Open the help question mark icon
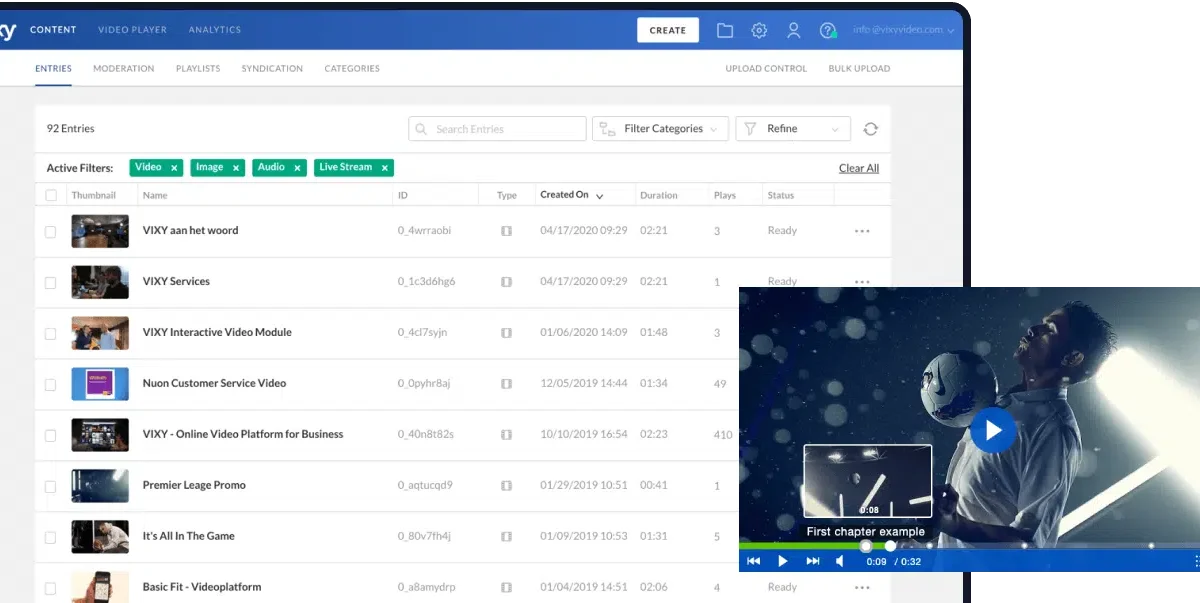This screenshot has height=603, width=1200. (828, 30)
